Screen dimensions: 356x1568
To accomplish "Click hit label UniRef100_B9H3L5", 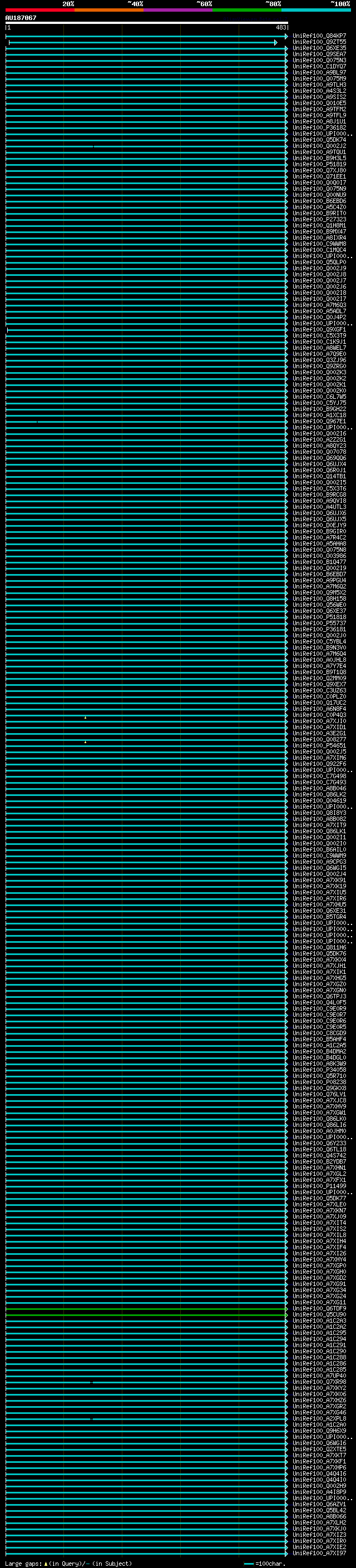I will pos(319,159).
